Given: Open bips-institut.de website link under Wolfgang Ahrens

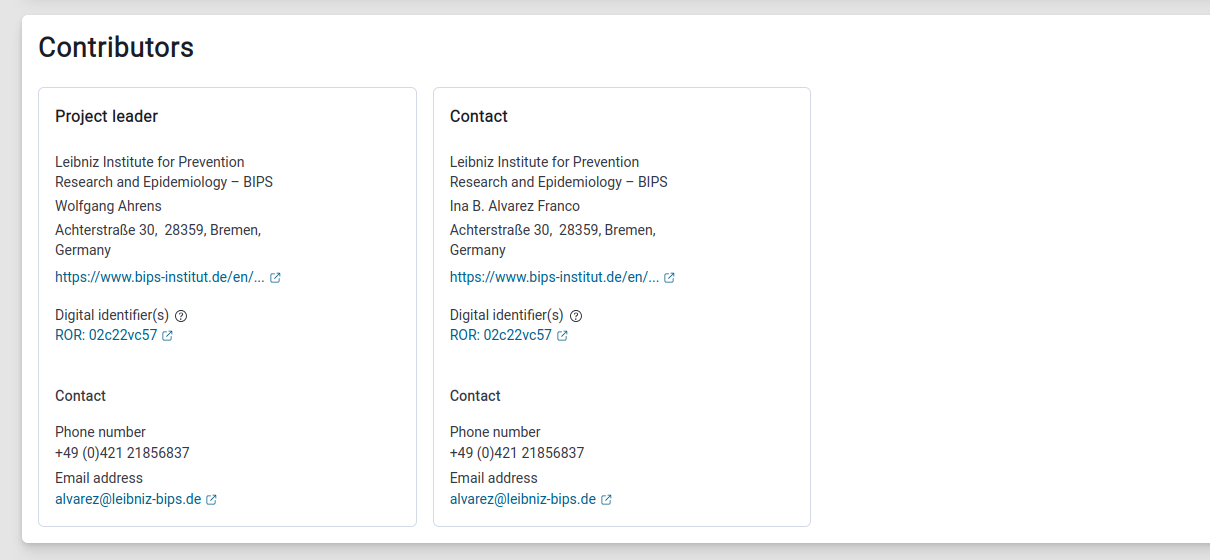Looking at the screenshot, I should (160, 277).
